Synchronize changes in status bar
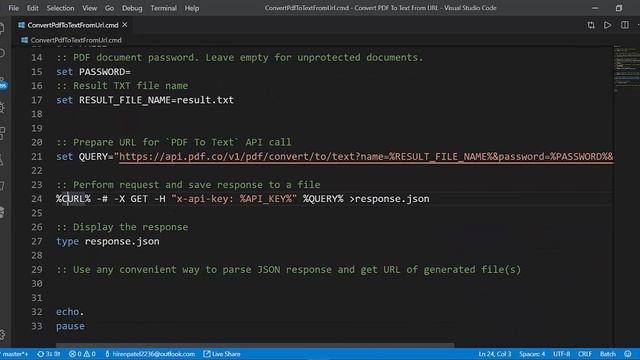Screen dimensions: 640x360 (49, 354)
